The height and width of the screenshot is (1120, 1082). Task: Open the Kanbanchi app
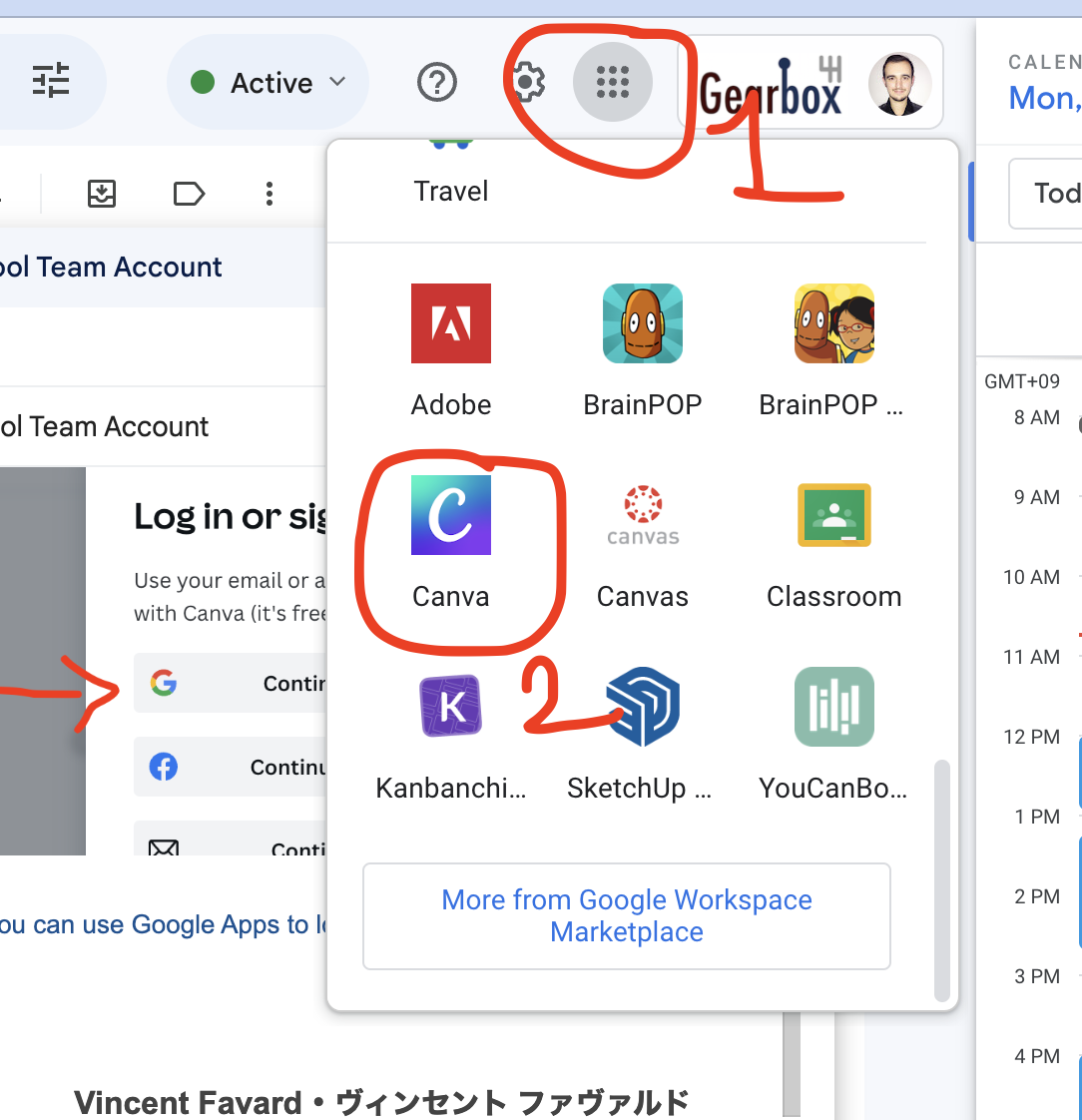click(x=451, y=734)
